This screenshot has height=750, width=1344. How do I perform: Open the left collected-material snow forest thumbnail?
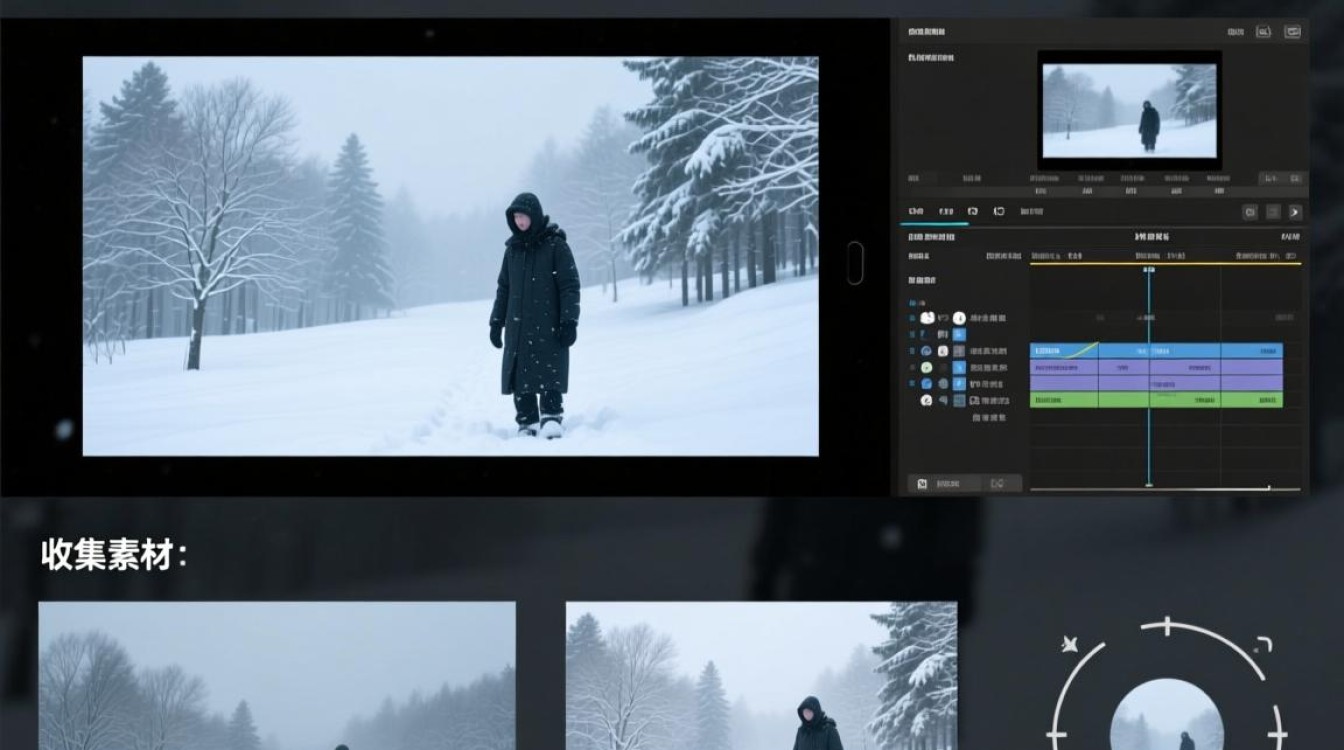pos(277,676)
